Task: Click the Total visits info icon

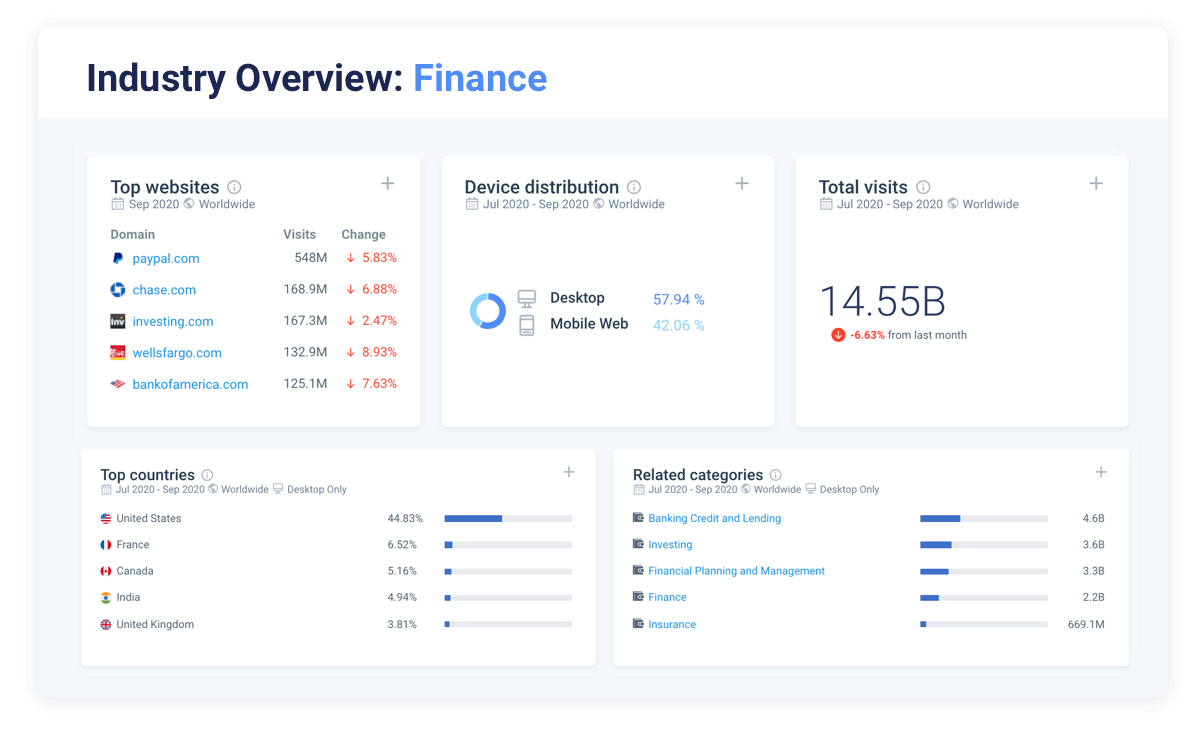Action: (x=923, y=187)
